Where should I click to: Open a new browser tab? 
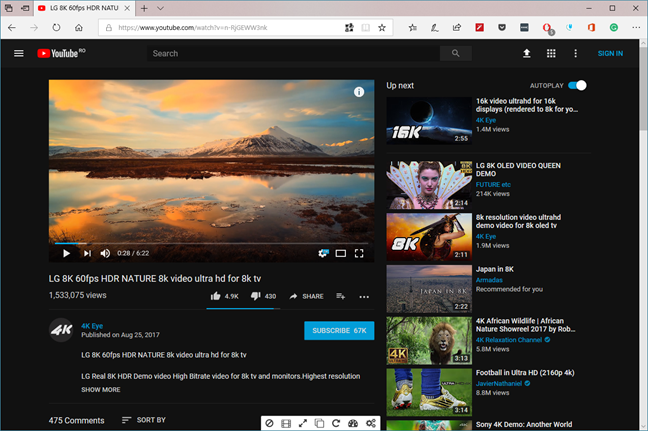tap(144, 8)
